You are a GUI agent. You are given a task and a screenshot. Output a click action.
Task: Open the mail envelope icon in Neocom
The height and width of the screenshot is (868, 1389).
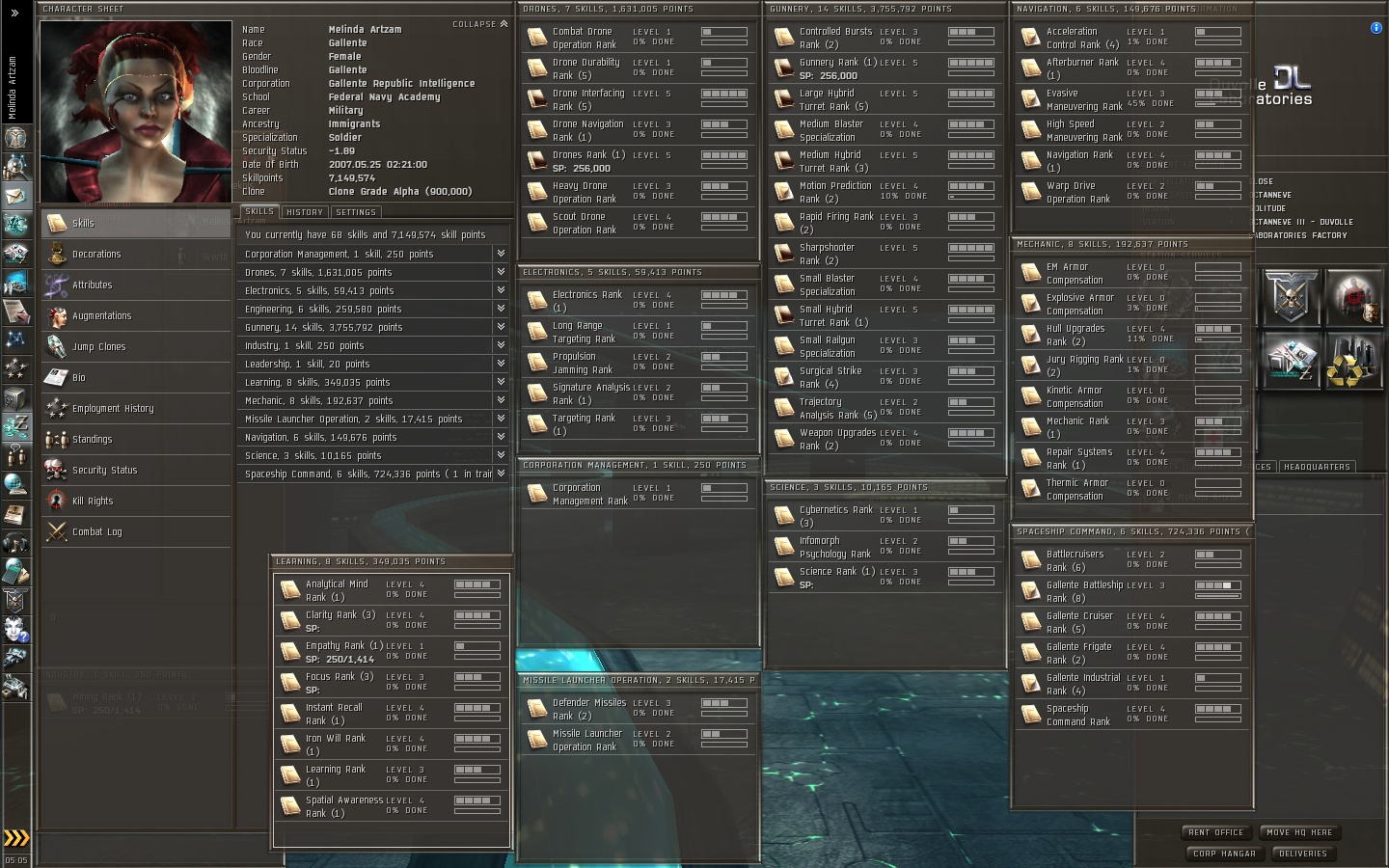pos(15,196)
